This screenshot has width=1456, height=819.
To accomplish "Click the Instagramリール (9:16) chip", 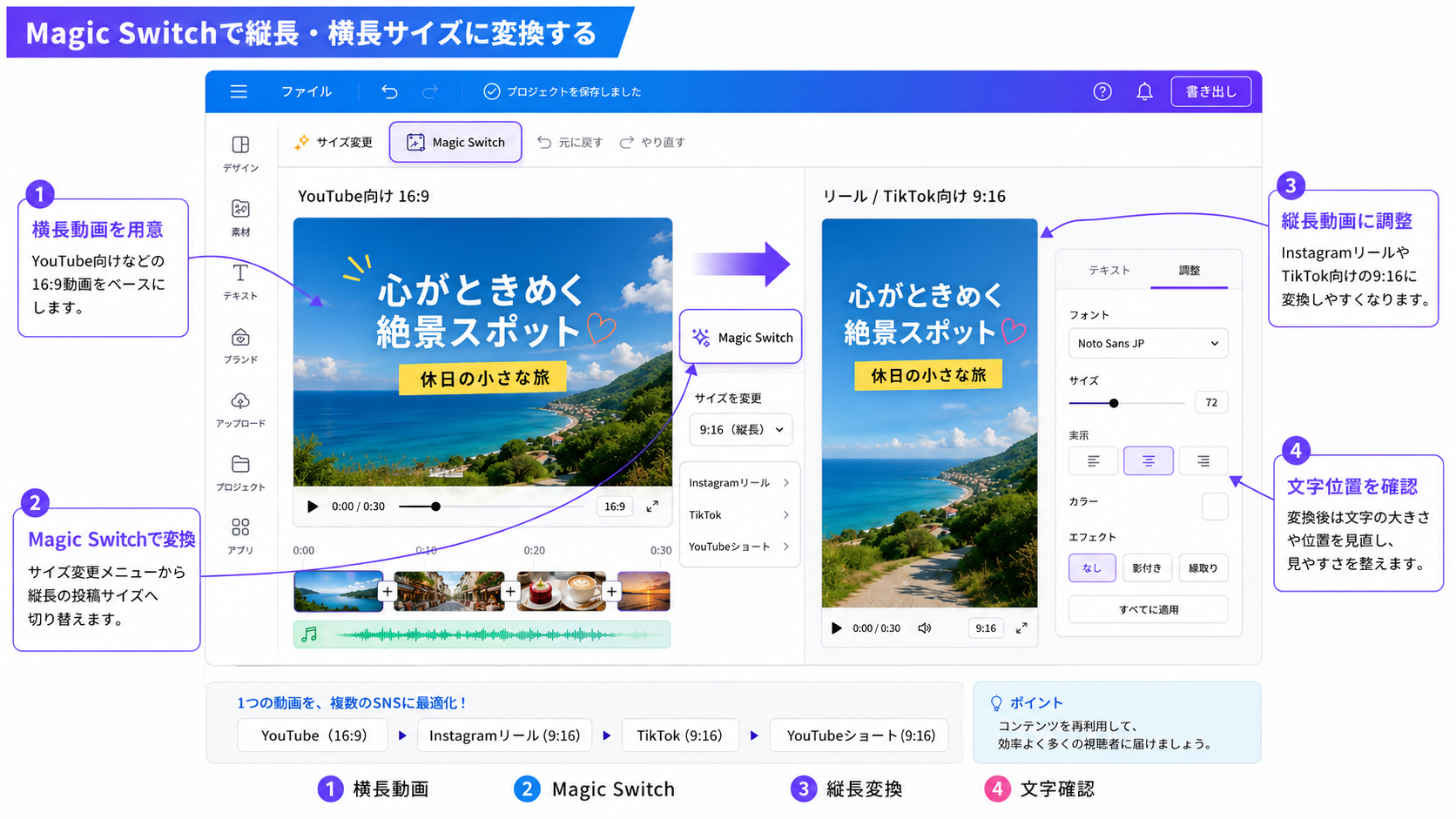I will [504, 735].
